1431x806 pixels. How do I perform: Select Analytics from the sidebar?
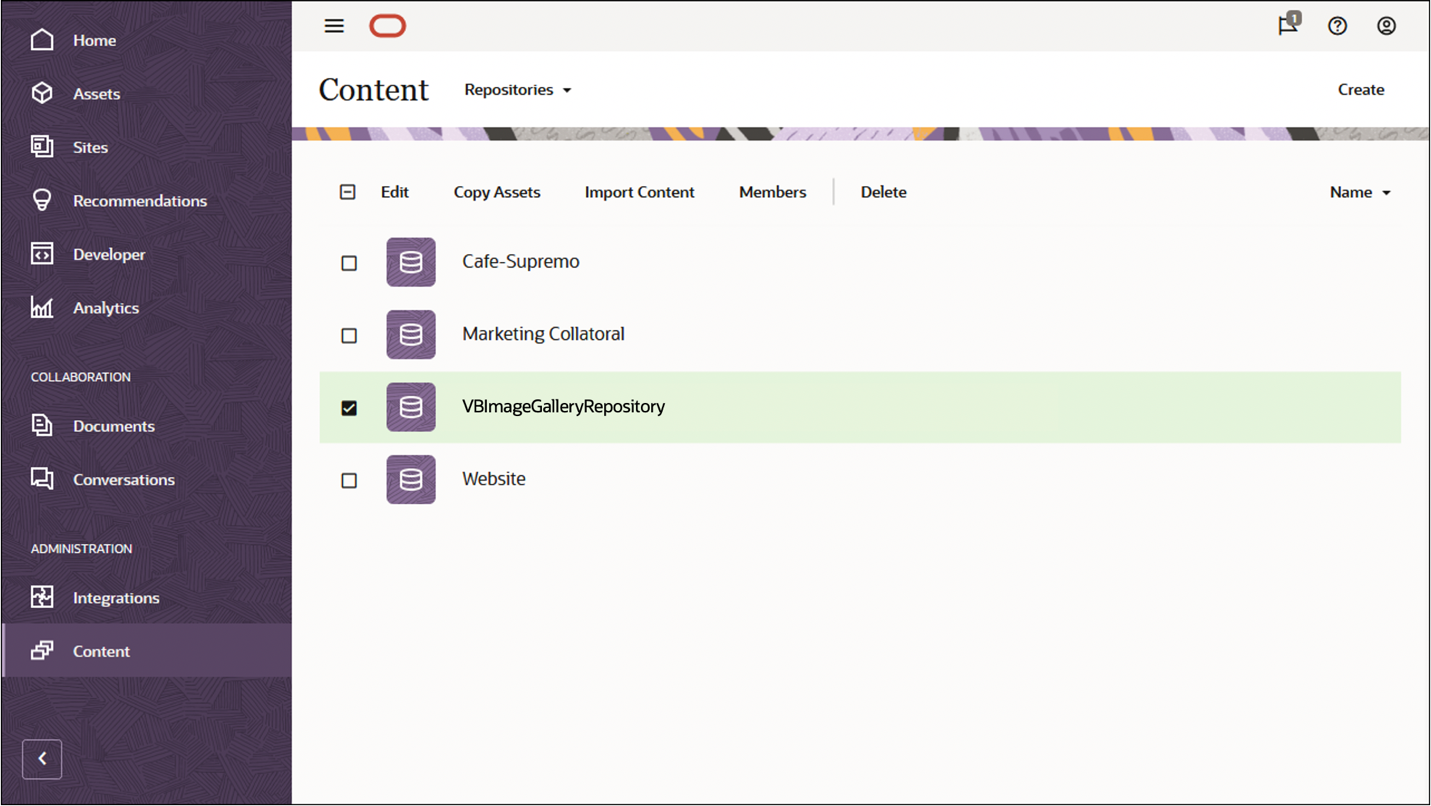105,308
